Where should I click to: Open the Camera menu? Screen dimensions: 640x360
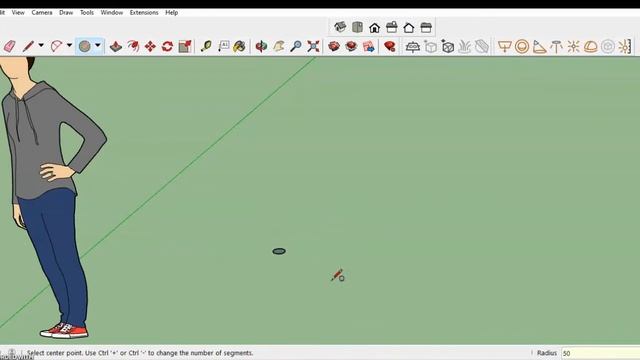[x=42, y=13]
